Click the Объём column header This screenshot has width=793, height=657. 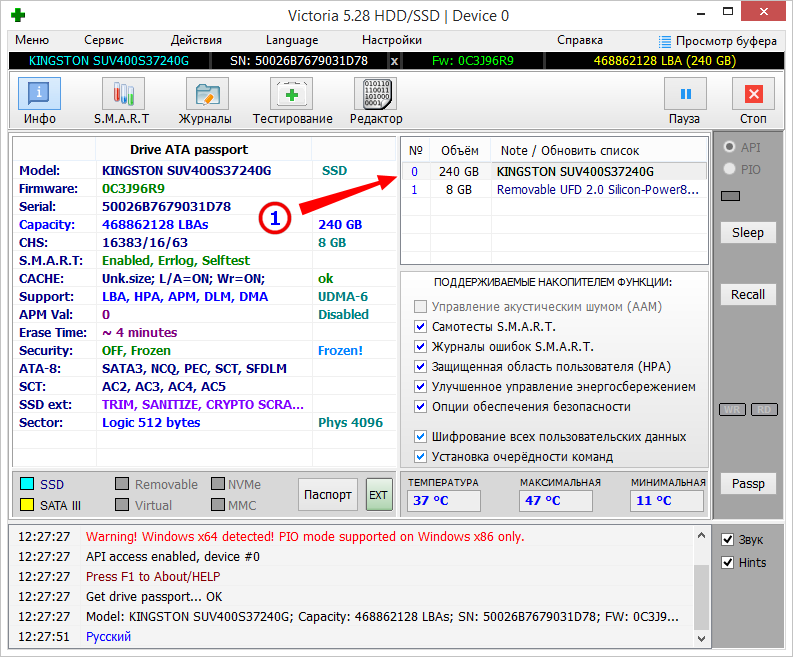click(460, 151)
